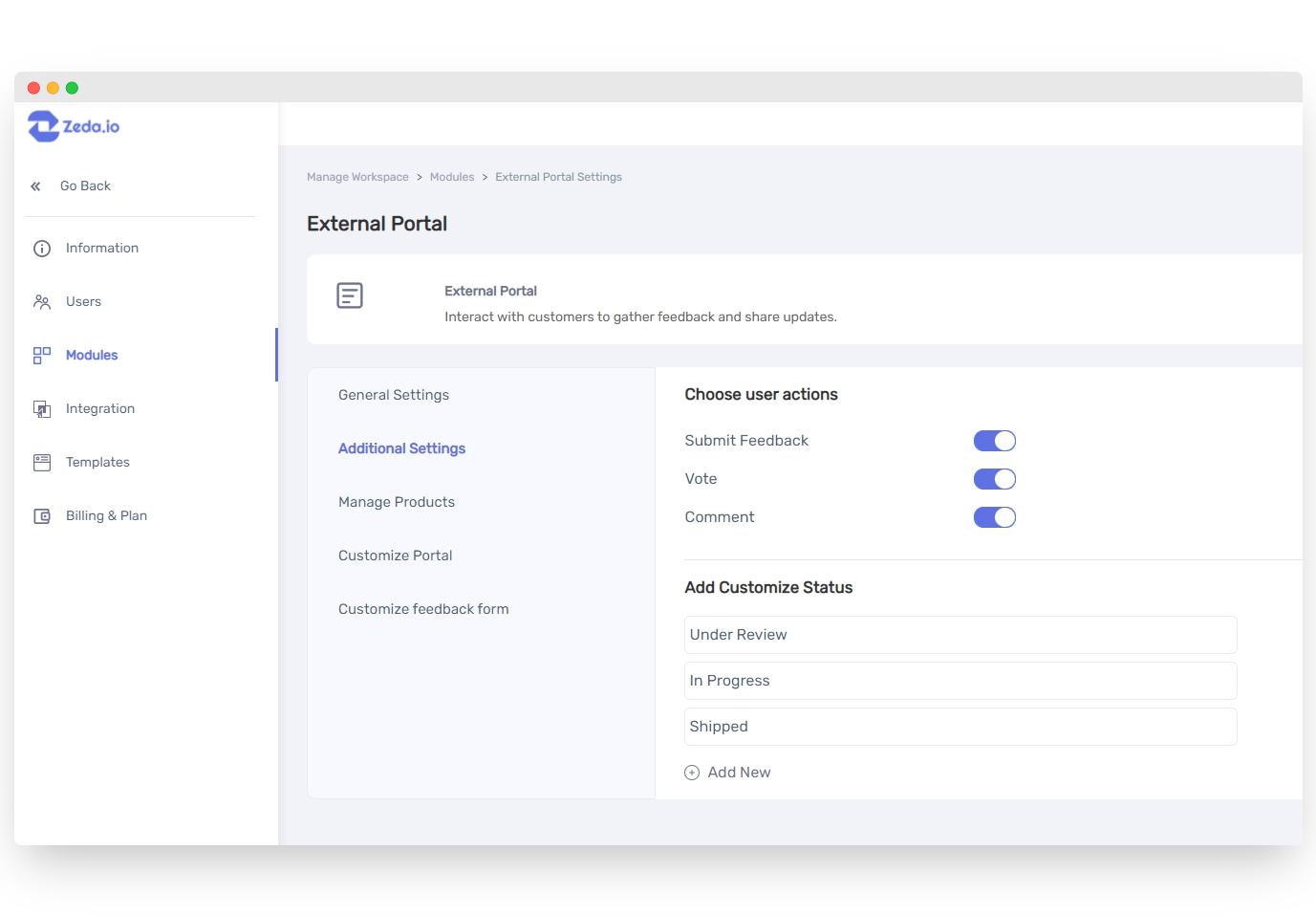Click the External Portal document icon
Screen dimensions: 1316x916
349,295
